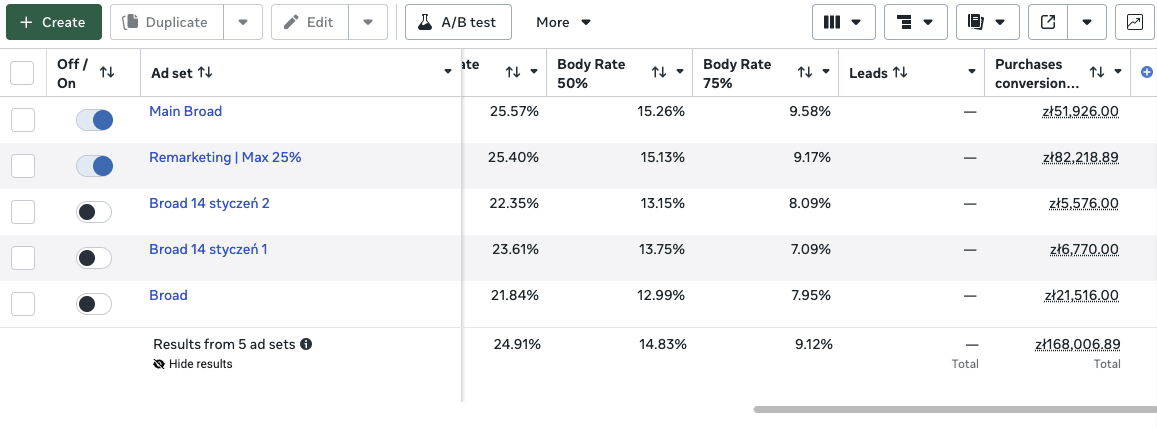
Task: Open the reports menu icon
Action: pos(987,22)
